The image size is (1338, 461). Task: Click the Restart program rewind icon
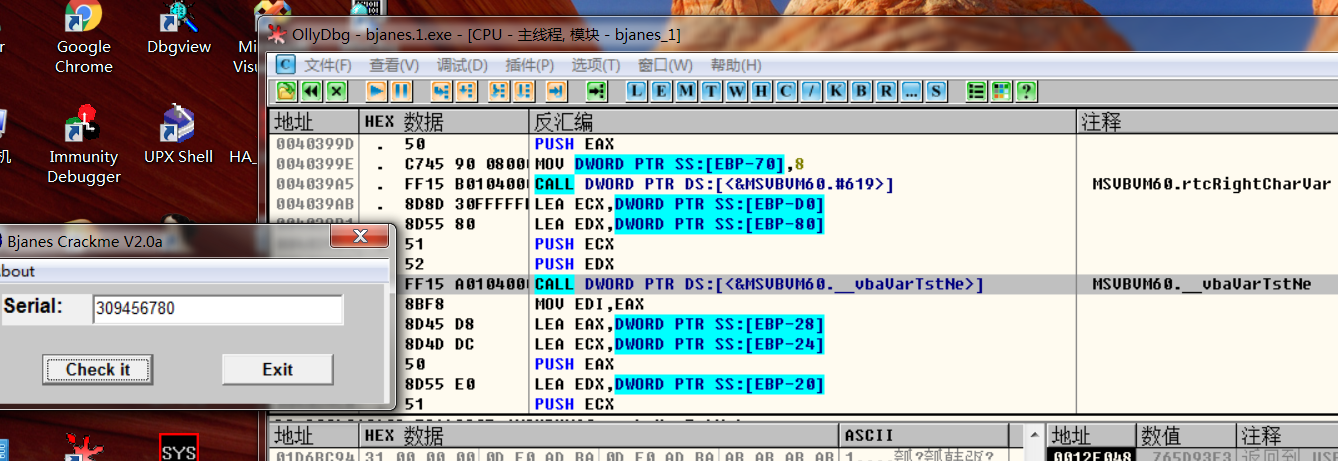(311, 92)
